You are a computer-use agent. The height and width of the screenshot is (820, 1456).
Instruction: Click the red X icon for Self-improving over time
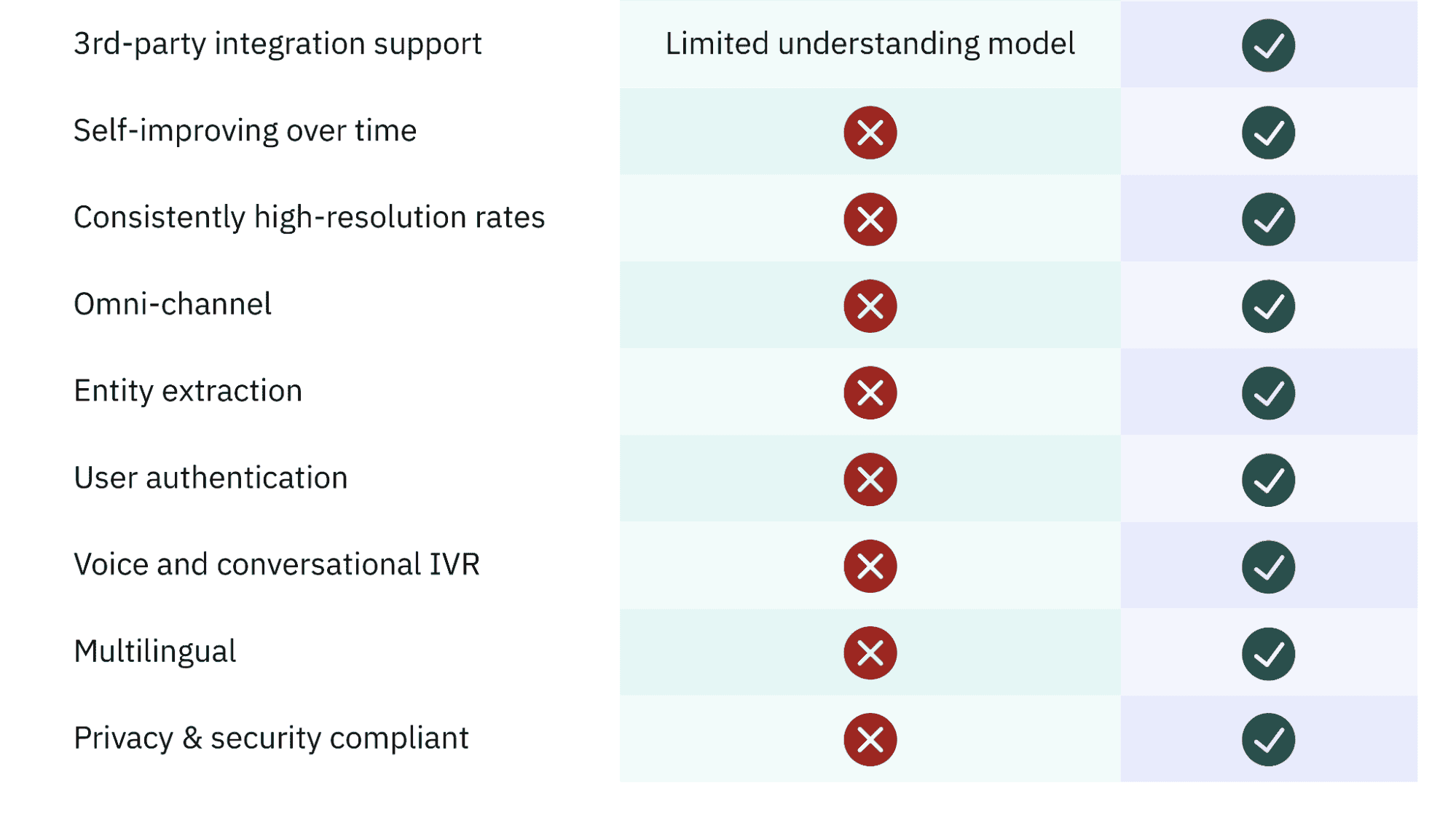tap(870, 133)
